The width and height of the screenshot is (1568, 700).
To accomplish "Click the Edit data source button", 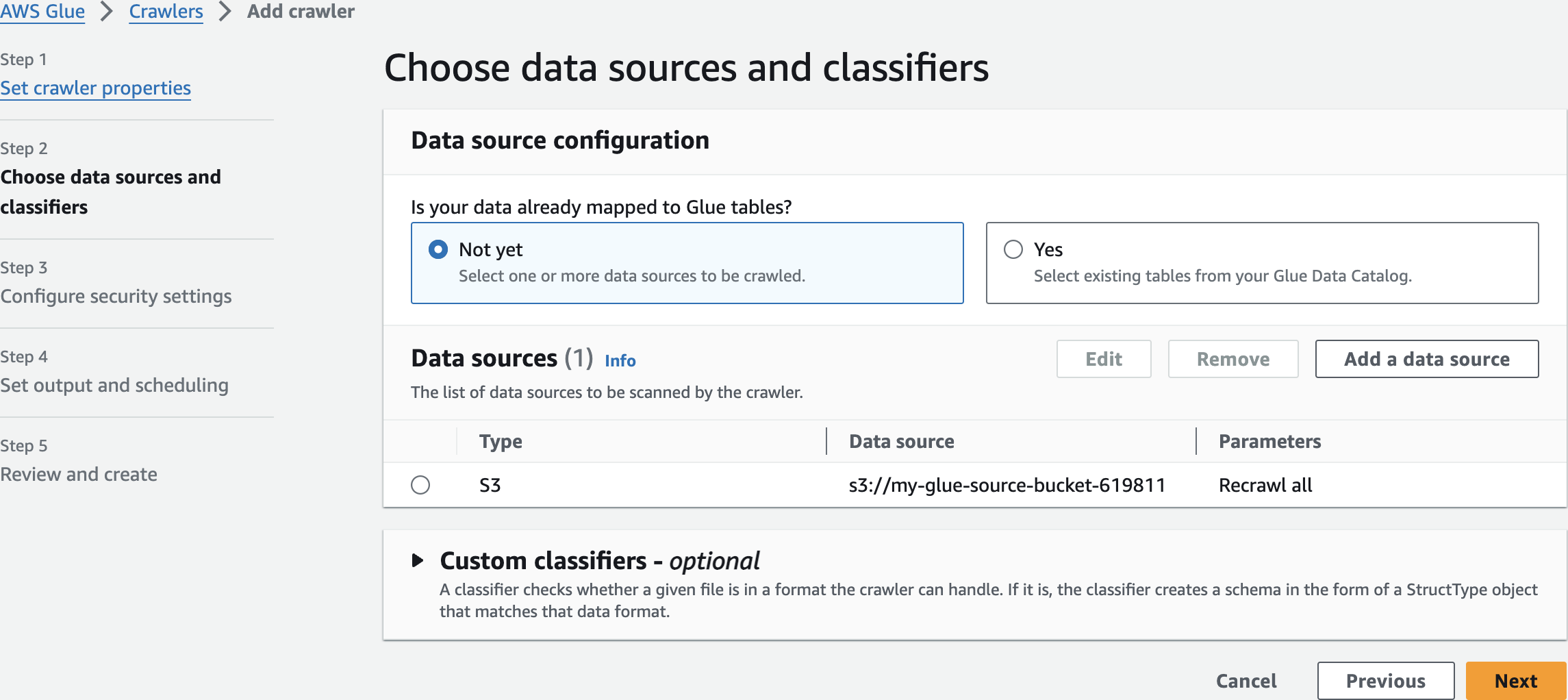I will tap(1104, 359).
